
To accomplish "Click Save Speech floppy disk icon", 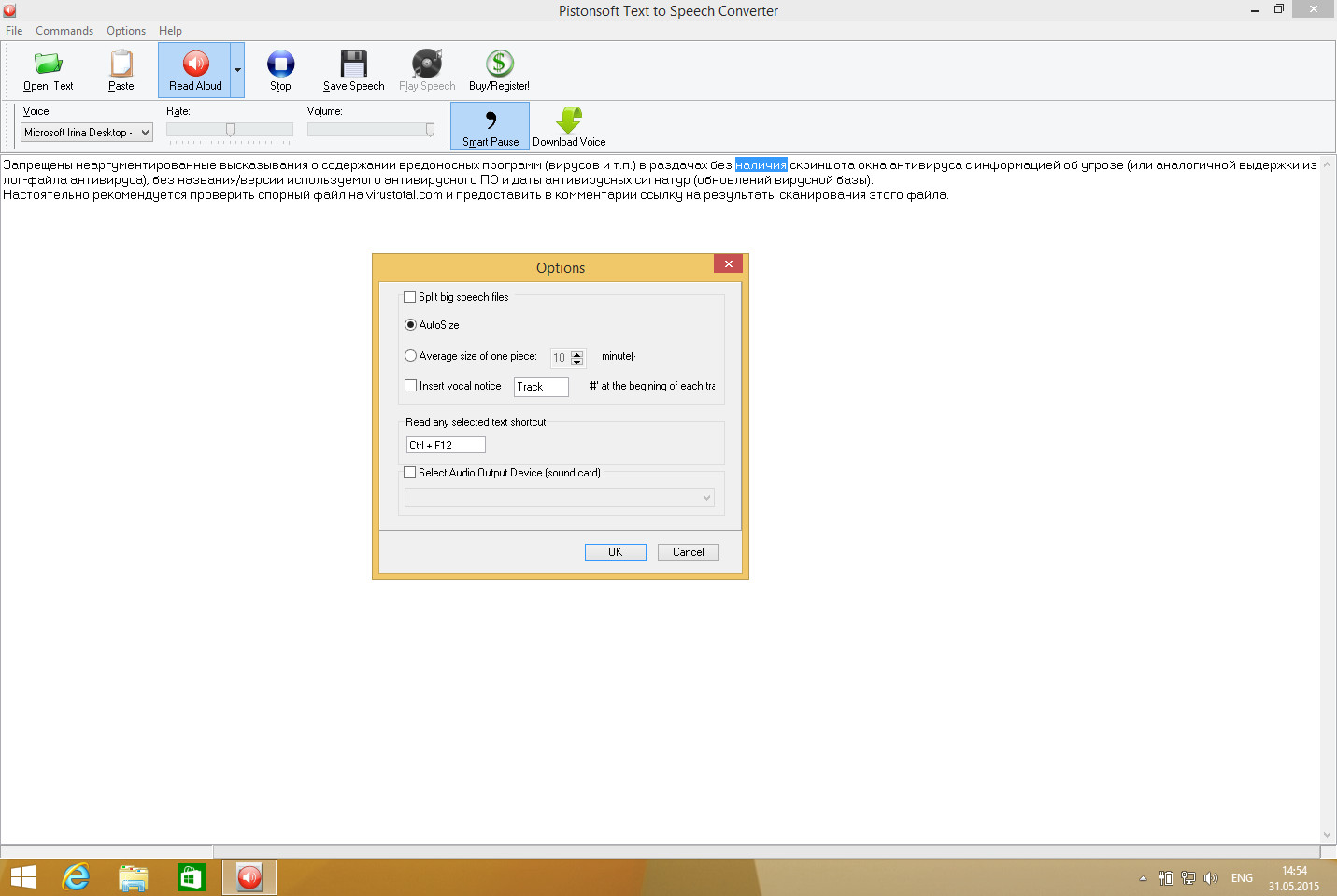I will [354, 64].
